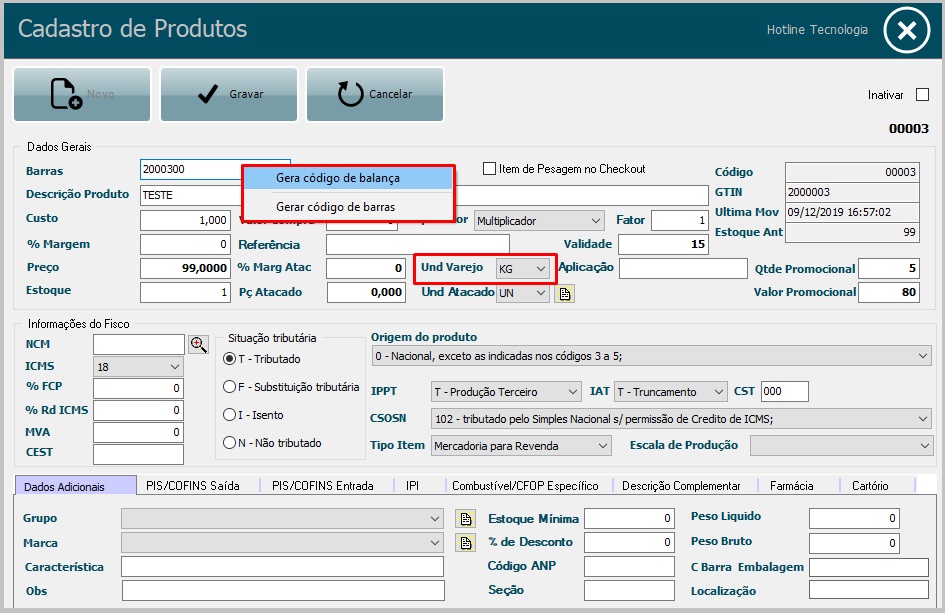Screen dimensions: 945x613
Task: Click the MVA input field
Action: [139, 432]
